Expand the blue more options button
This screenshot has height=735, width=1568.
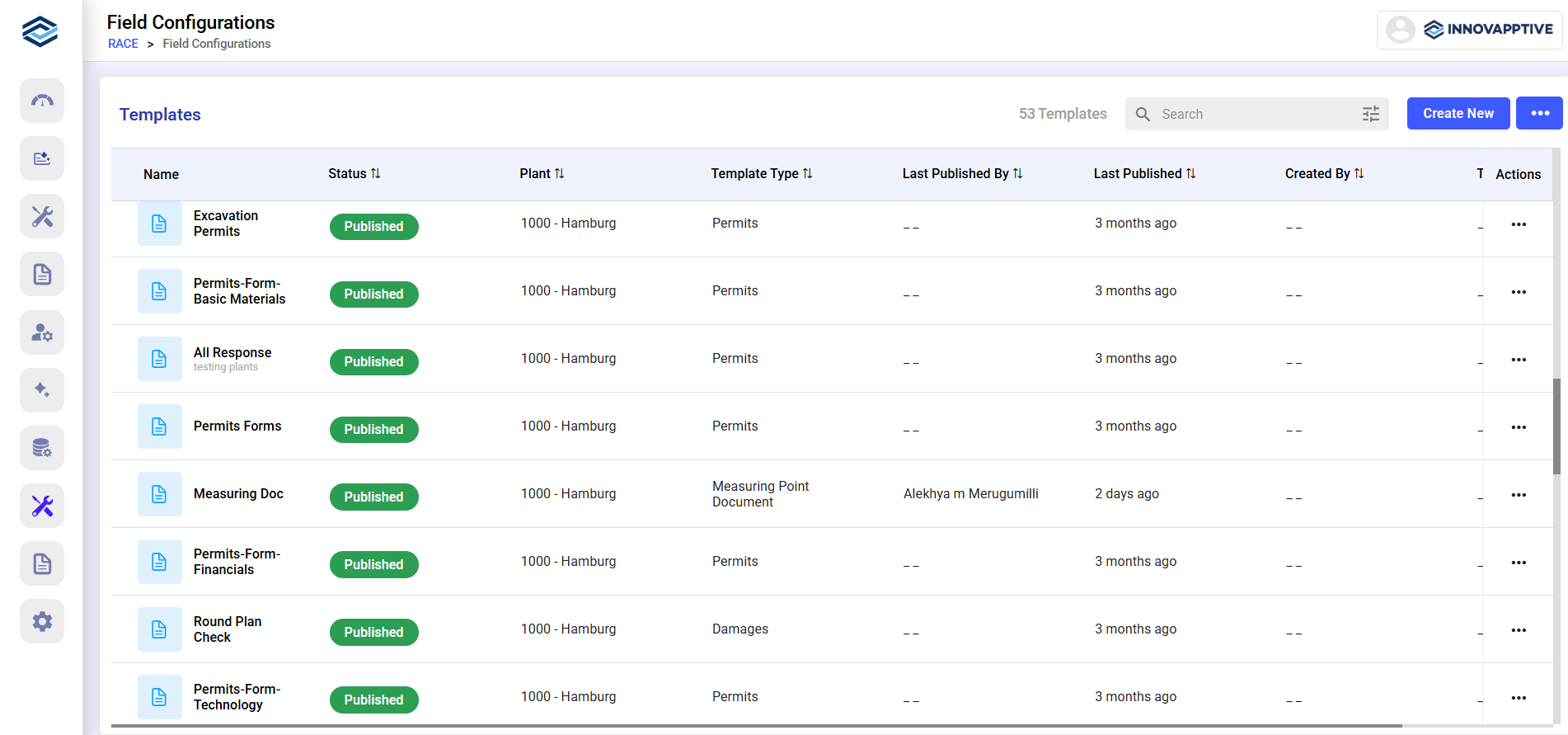click(1539, 114)
